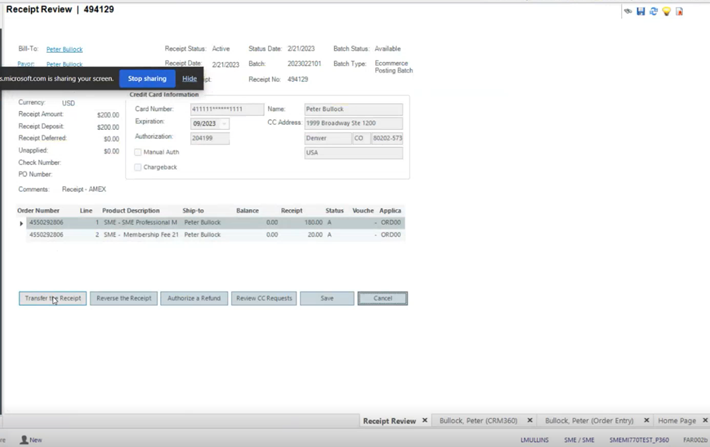Close the Home Page tab
Viewport: 710px width, 447px height.
pyautogui.click(x=705, y=420)
